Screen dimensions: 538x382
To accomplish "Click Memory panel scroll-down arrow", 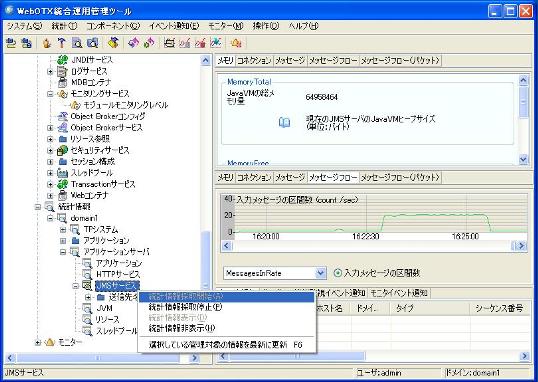I will 523,159.
